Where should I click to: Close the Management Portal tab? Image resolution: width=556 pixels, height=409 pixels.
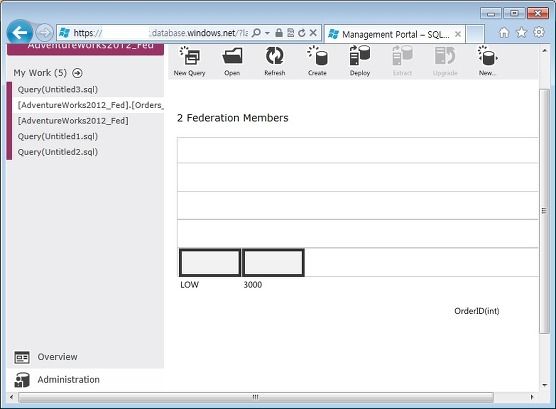tap(458, 34)
